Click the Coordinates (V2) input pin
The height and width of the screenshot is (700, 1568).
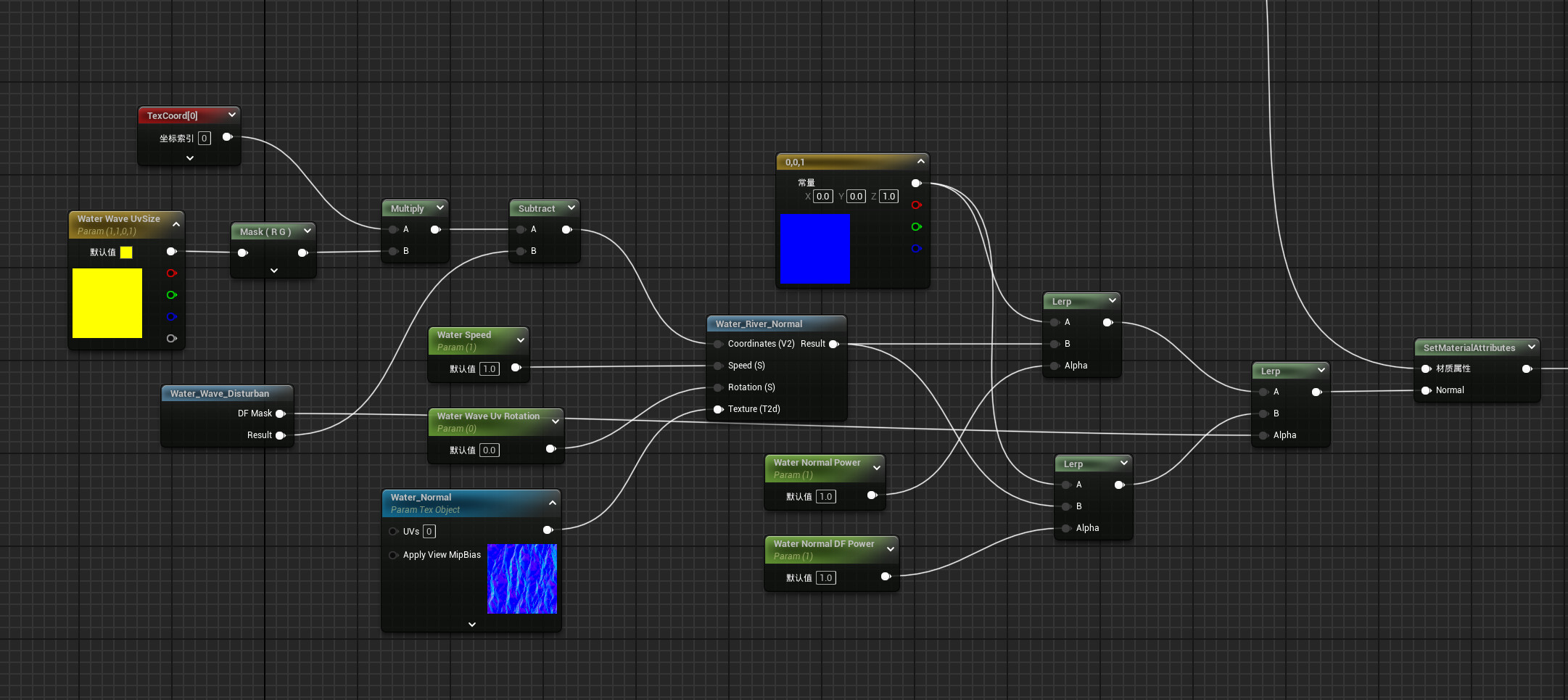click(718, 344)
